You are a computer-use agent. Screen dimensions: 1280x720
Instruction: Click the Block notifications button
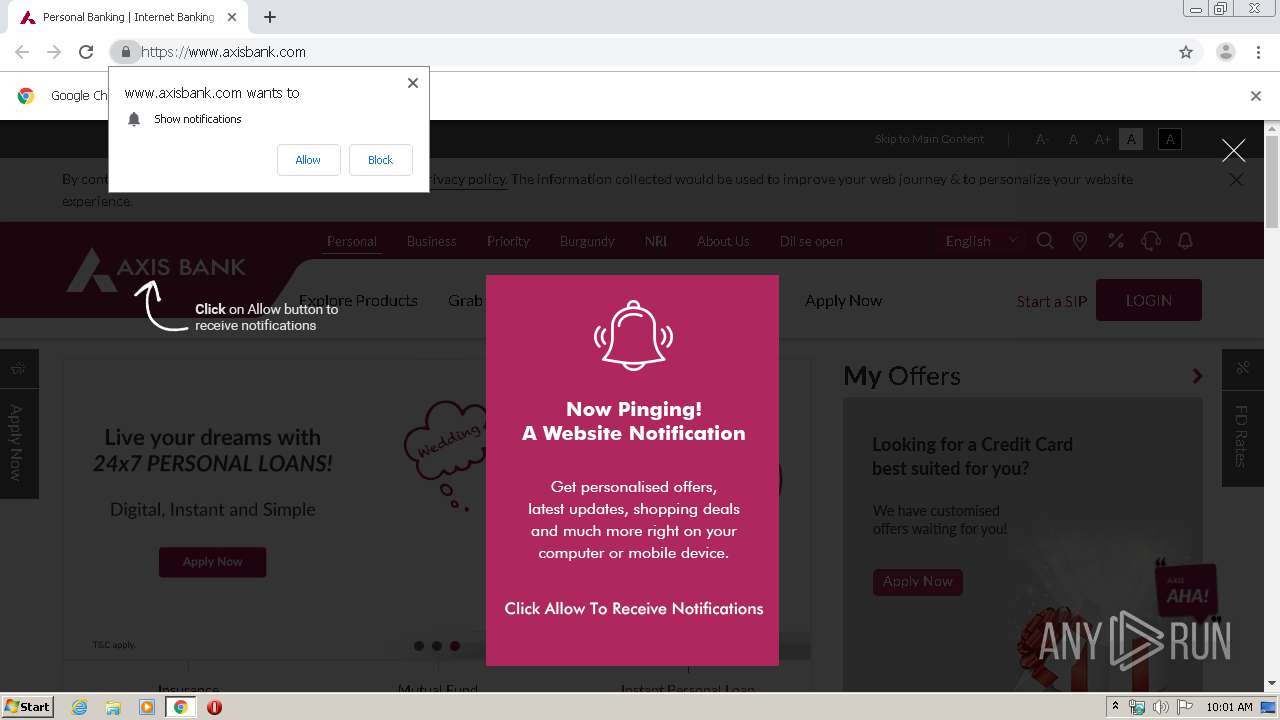tap(380, 160)
